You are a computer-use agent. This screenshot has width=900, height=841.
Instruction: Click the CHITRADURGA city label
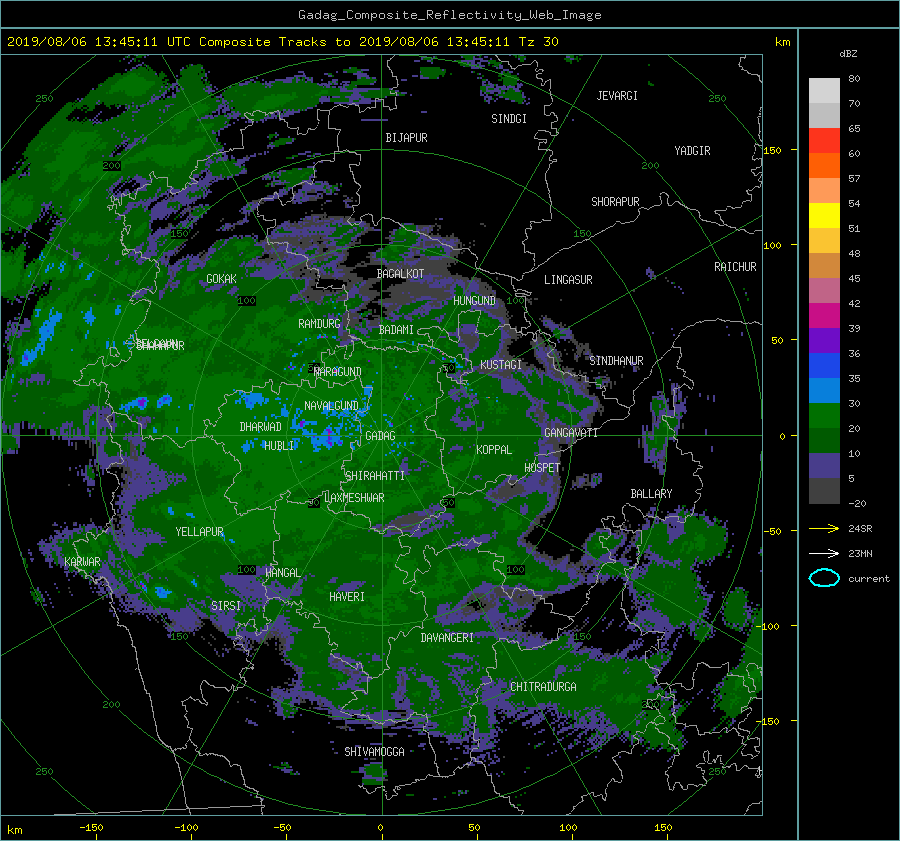(543, 687)
